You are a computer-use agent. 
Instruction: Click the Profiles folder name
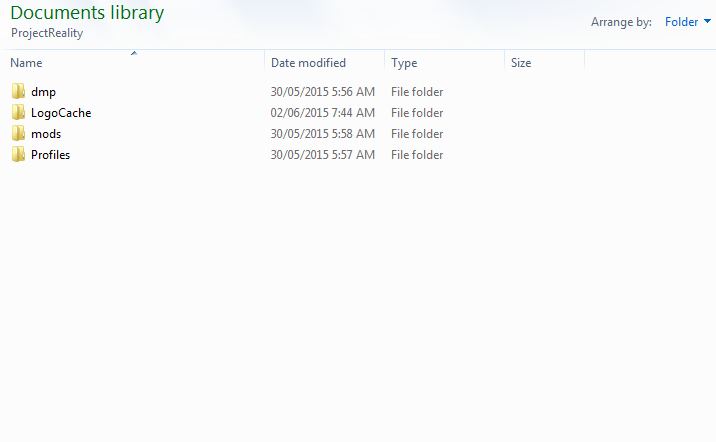(x=51, y=155)
